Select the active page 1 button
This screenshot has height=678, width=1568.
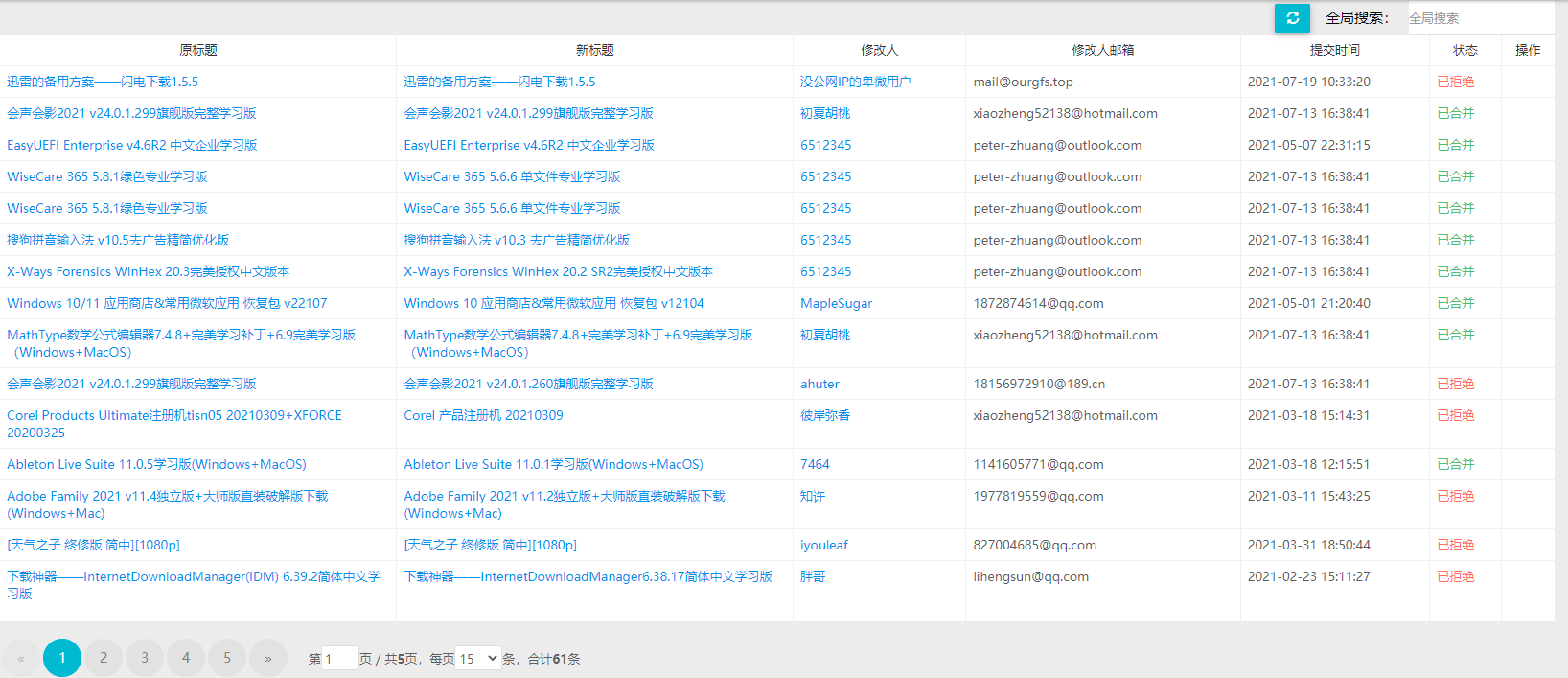pyautogui.click(x=62, y=658)
